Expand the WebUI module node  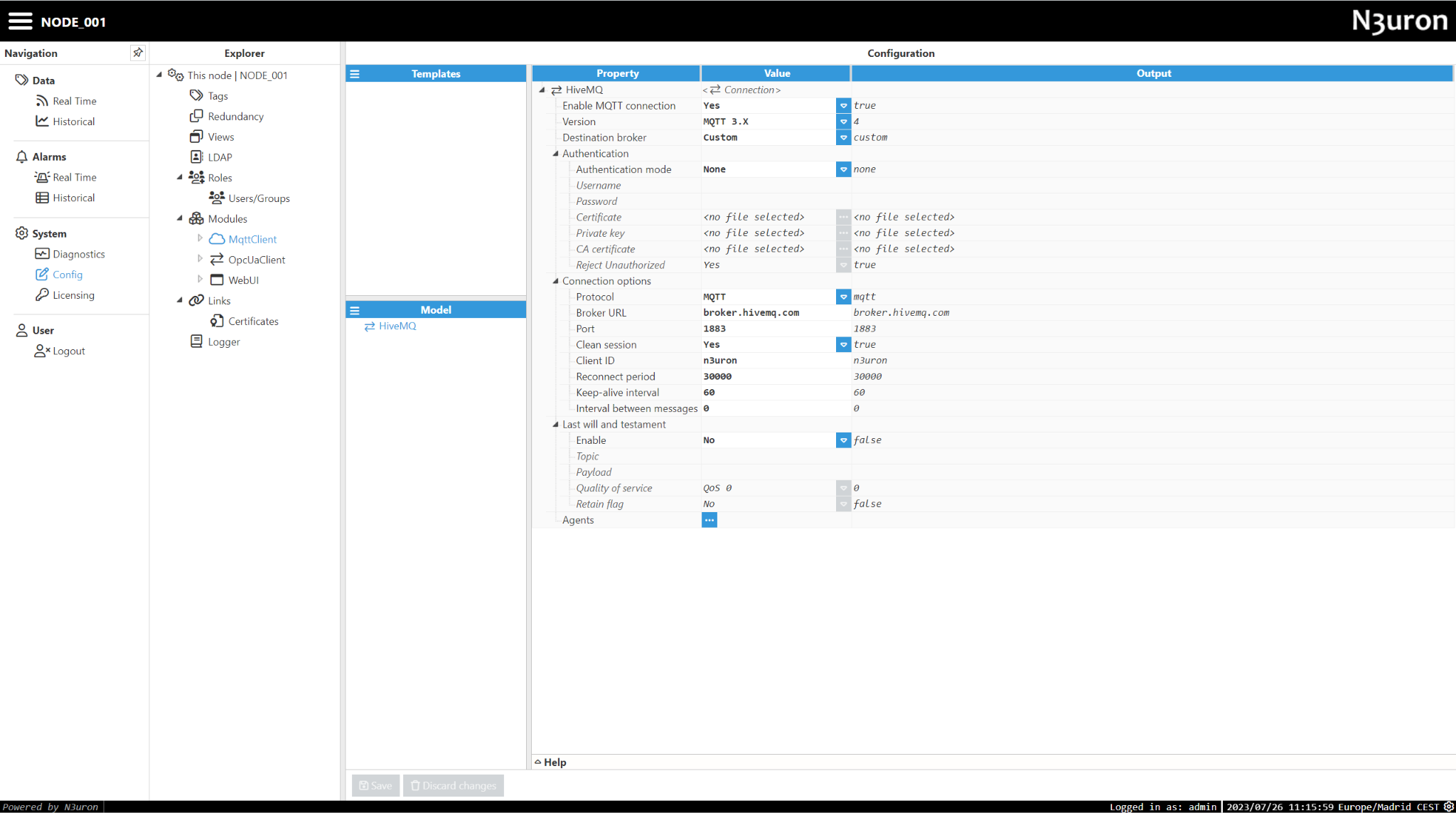pos(200,280)
